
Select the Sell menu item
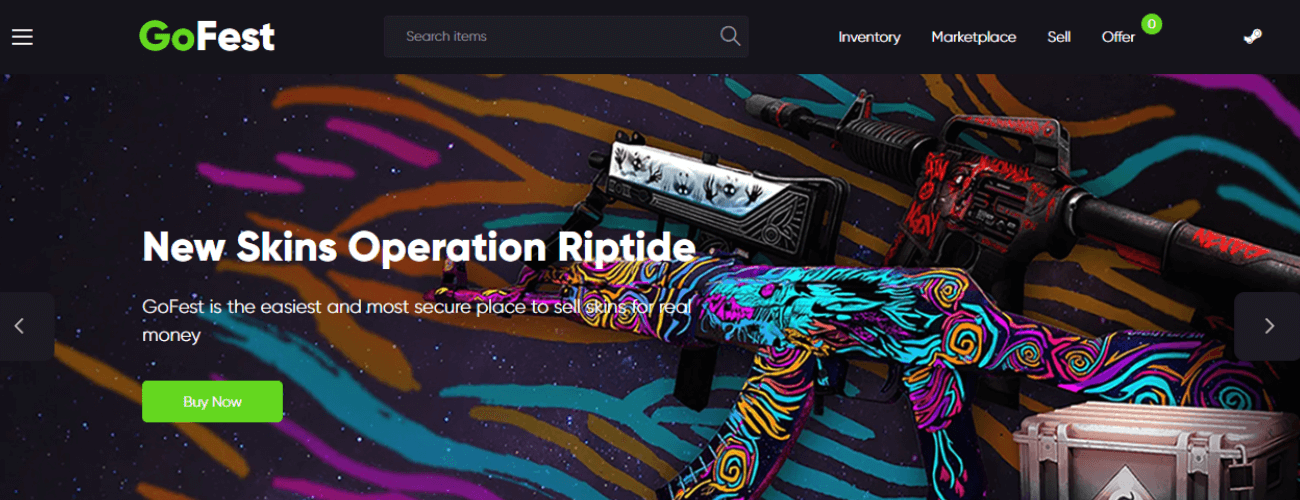(1059, 37)
